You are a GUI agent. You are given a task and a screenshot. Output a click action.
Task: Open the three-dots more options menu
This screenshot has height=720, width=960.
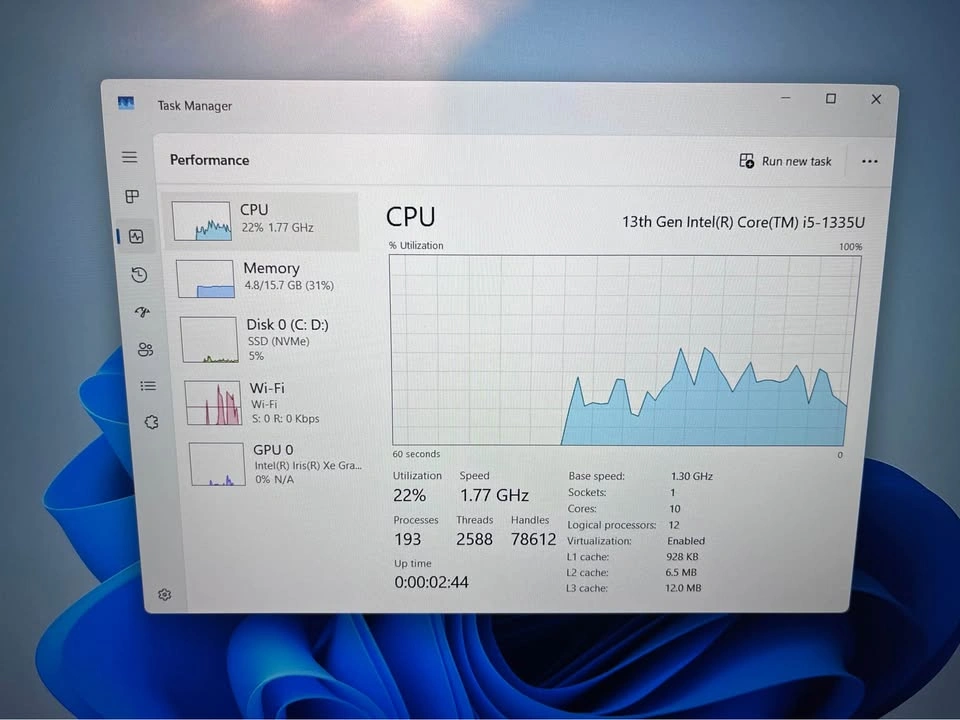click(x=869, y=162)
